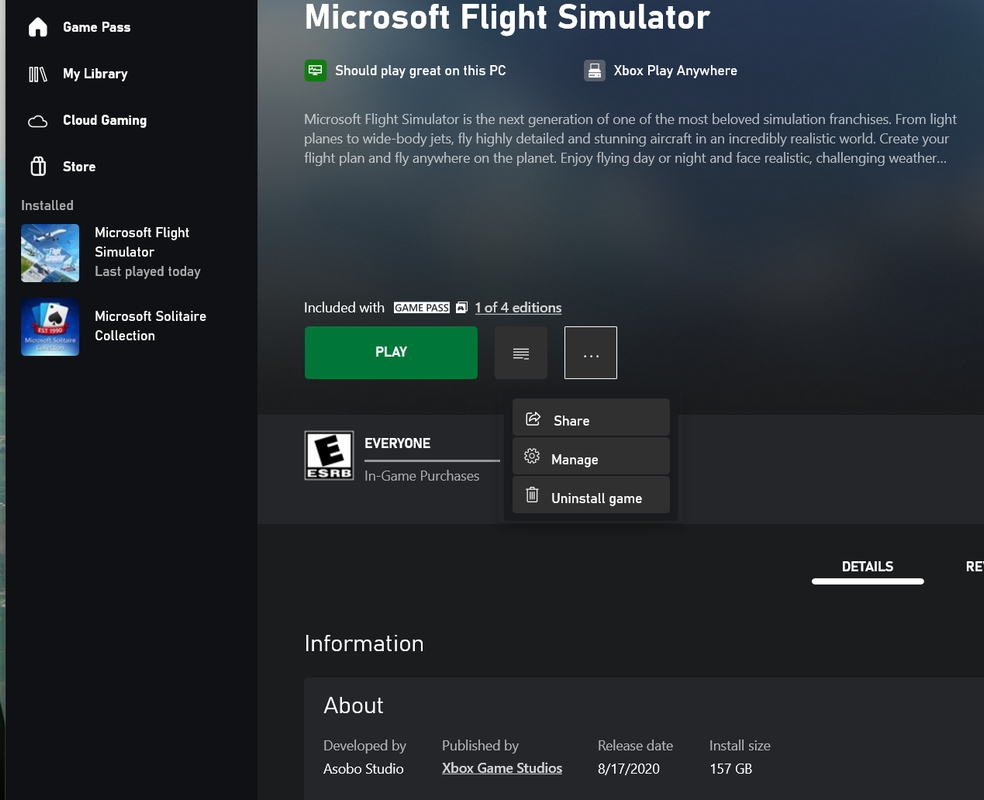Click the Store bag icon

[38, 166]
